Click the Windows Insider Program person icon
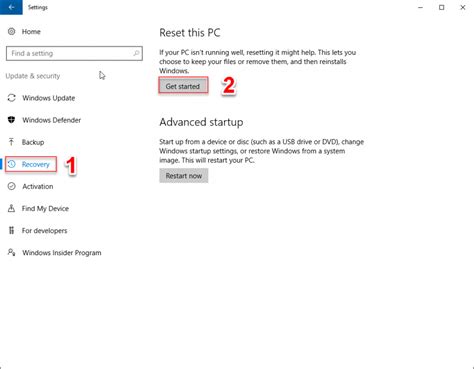 coord(12,252)
